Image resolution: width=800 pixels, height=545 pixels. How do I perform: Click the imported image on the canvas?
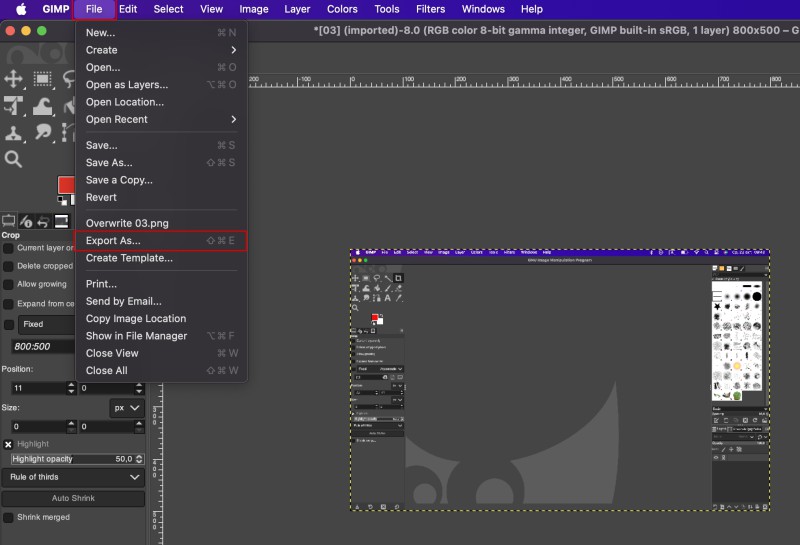click(560, 380)
